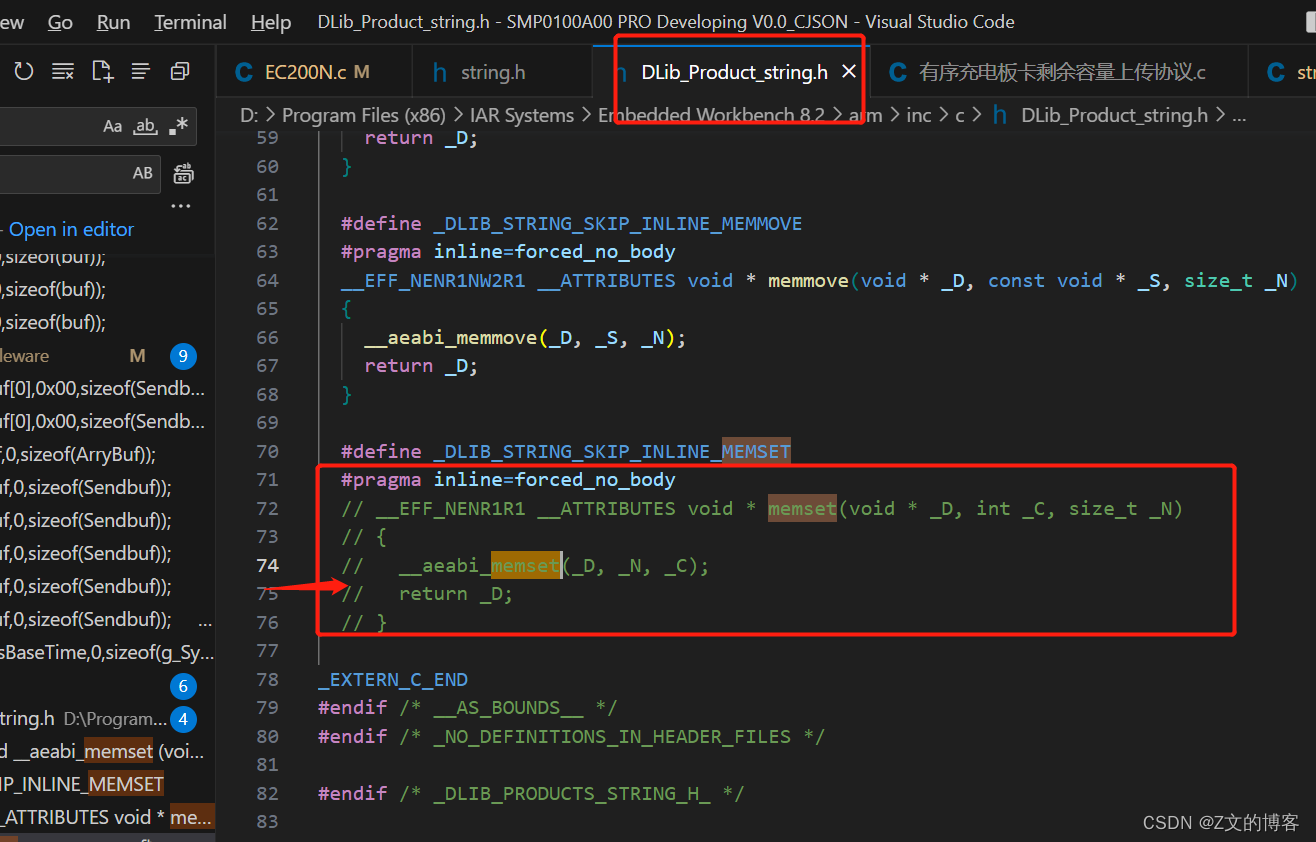The image size is (1316, 842).
Task: Click the Open in editor link
Action: [71, 229]
